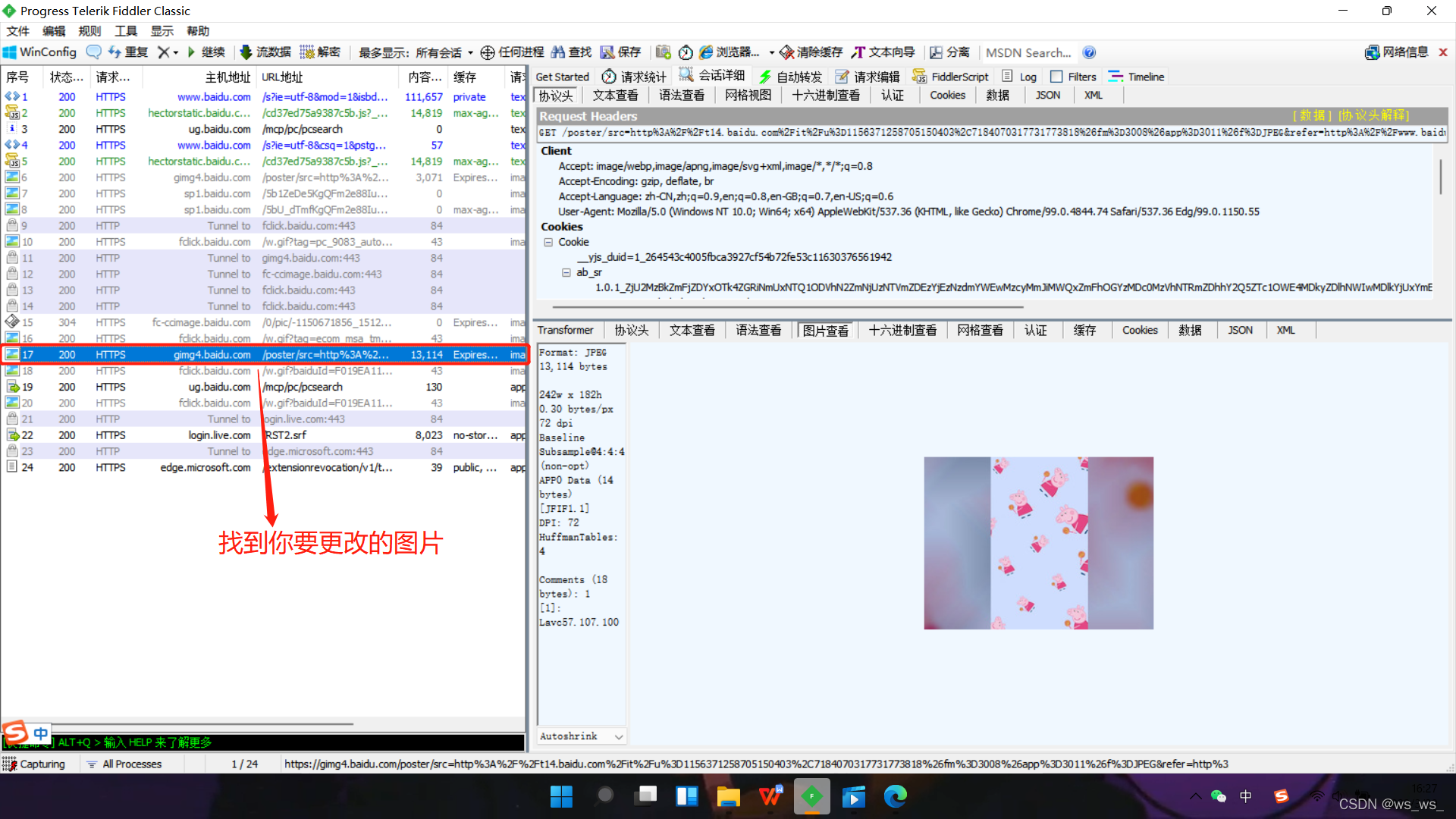Click the timer stopwatch icon
Image resolution: width=1456 pixels, height=819 pixels.
coord(686,52)
